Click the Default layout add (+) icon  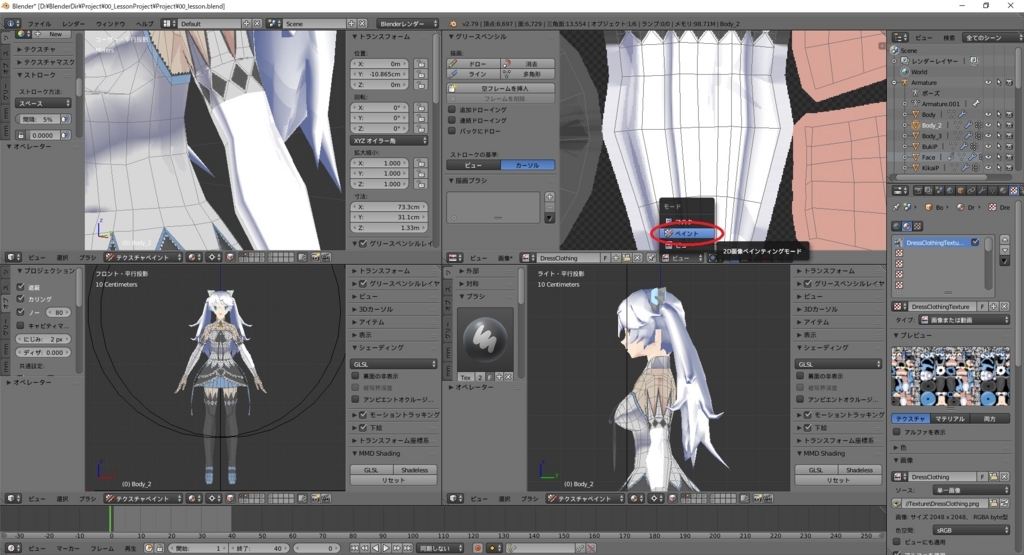(x=246, y=24)
